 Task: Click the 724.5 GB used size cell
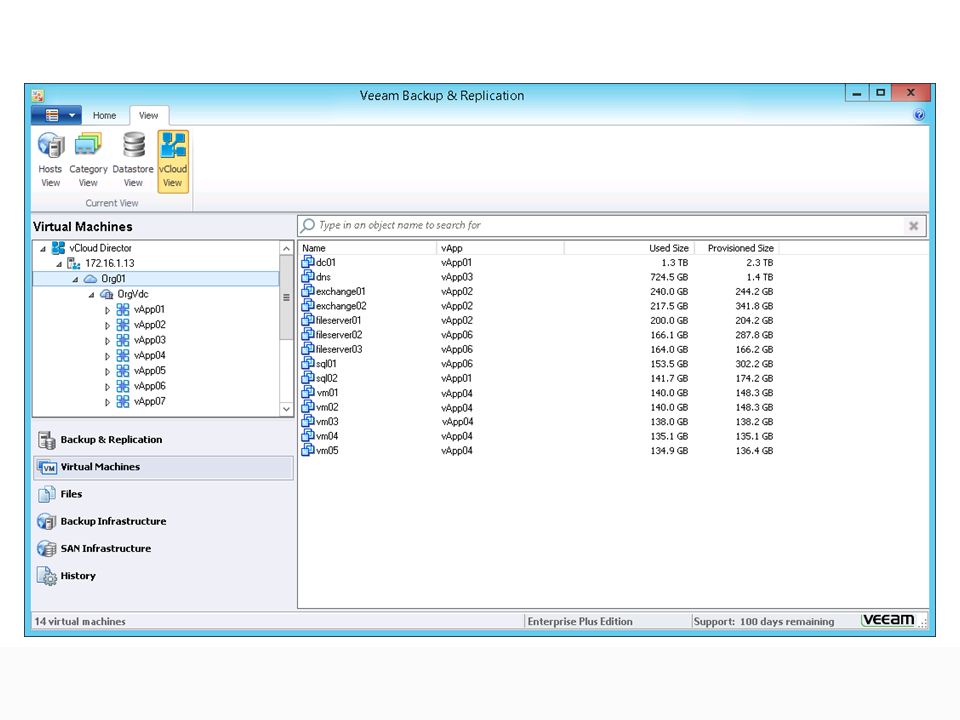[x=669, y=277]
